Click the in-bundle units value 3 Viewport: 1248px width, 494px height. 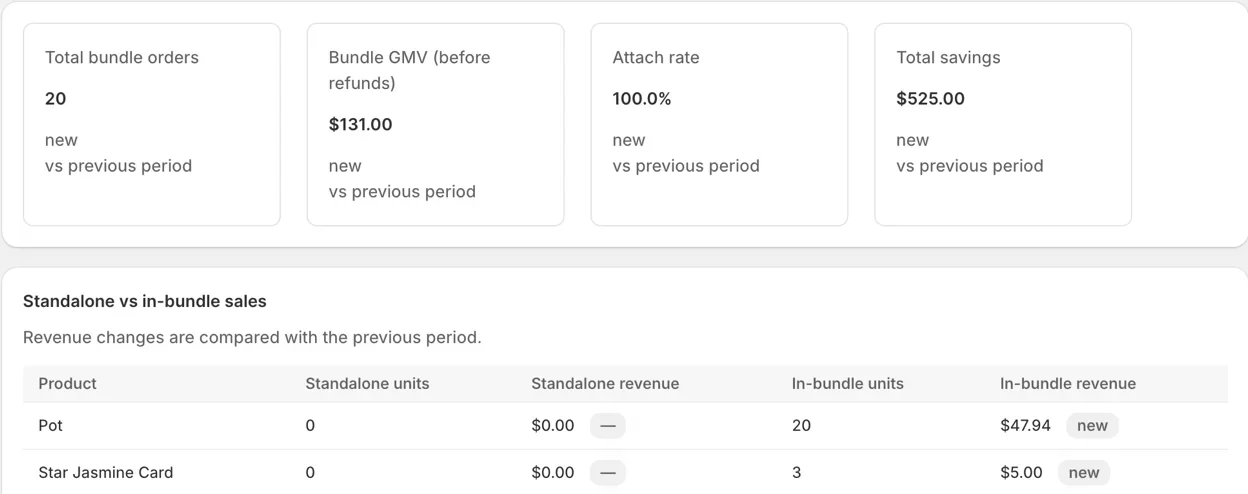[x=797, y=473]
